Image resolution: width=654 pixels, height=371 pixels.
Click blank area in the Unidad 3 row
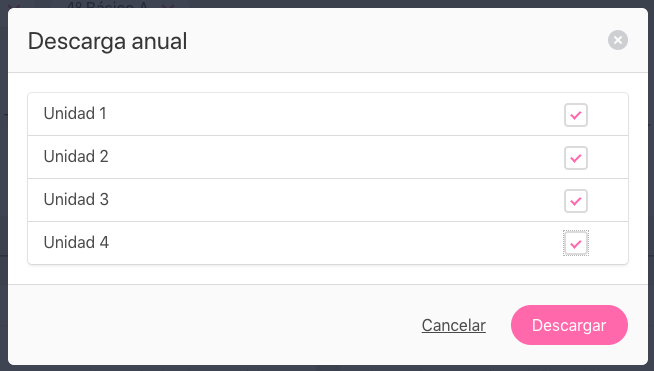click(334, 200)
